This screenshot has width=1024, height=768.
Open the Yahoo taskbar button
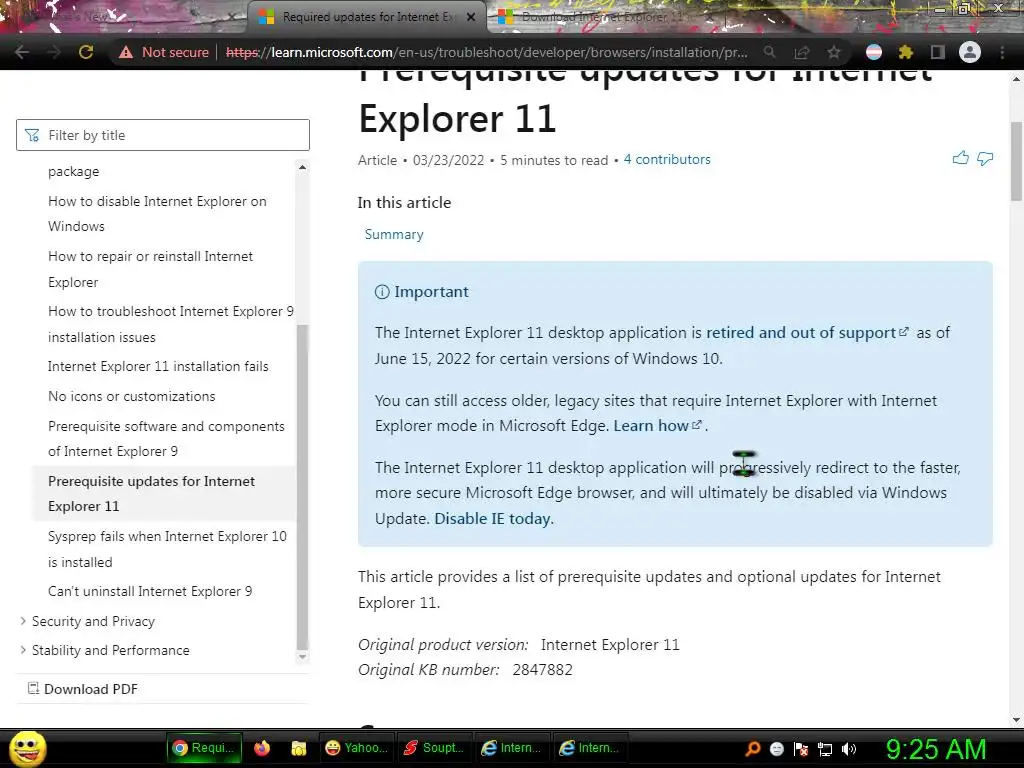coord(356,748)
